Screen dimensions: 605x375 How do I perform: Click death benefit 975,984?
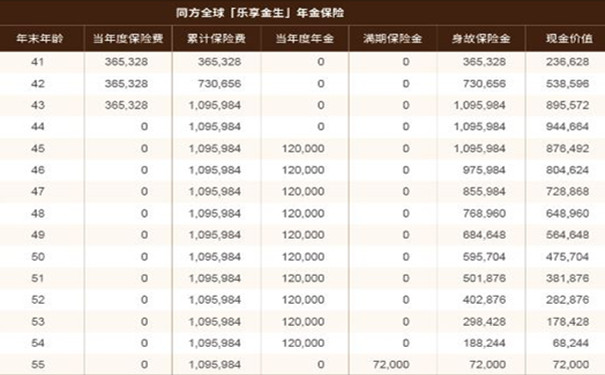pyautogui.click(x=484, y=170)
